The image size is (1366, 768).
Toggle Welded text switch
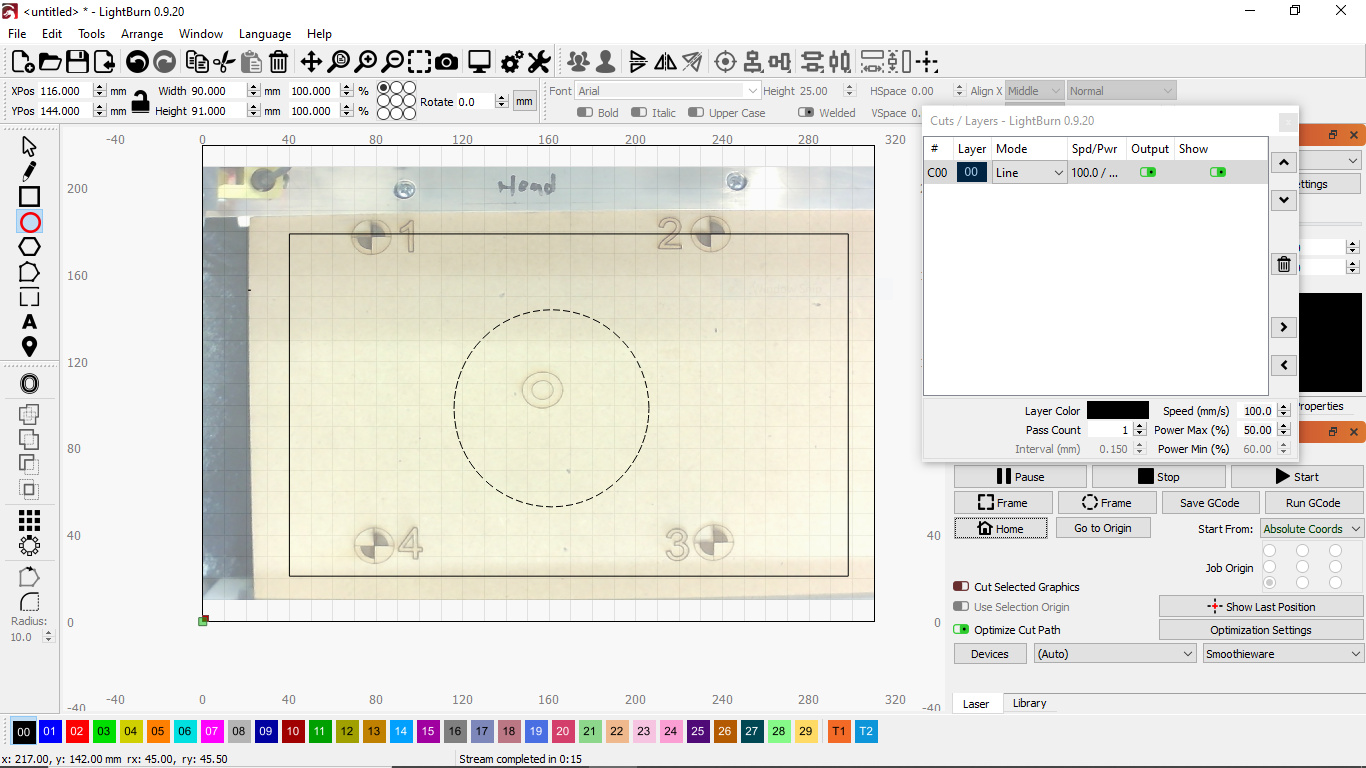coord(806,113)
